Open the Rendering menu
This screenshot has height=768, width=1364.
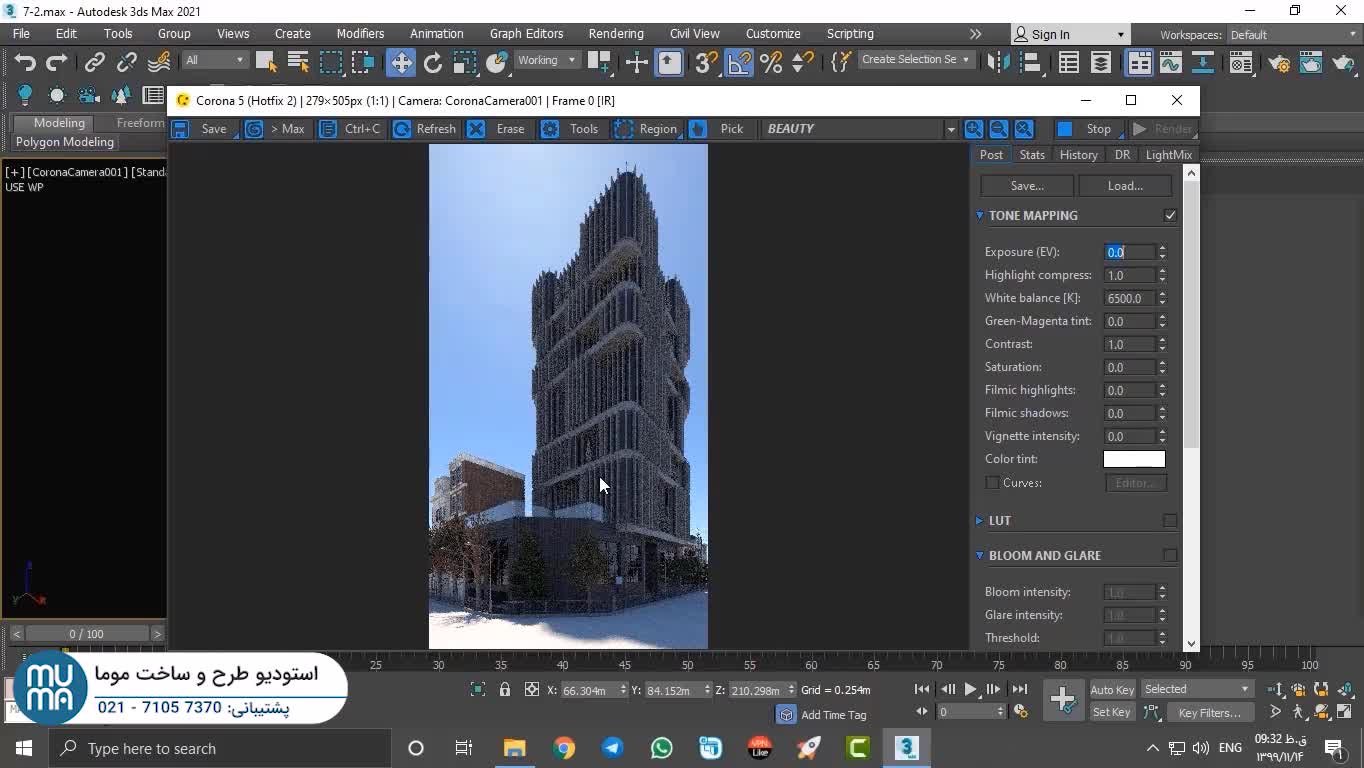pos(615,33)
